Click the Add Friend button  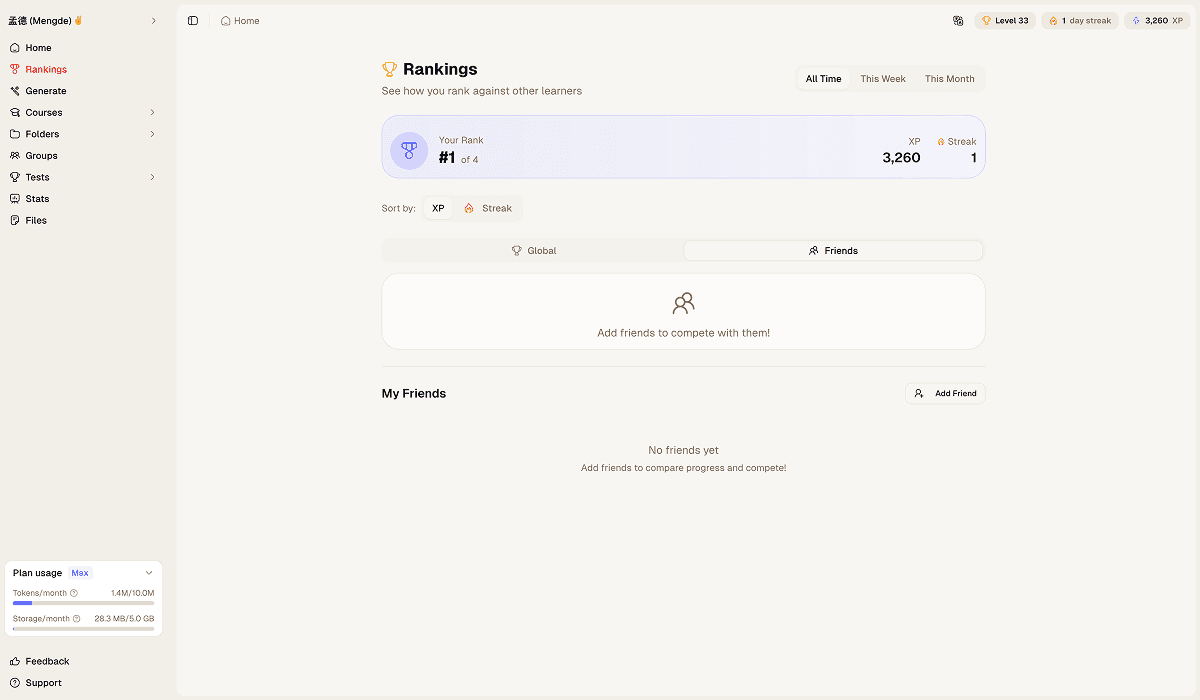click(x=944, y=393)
